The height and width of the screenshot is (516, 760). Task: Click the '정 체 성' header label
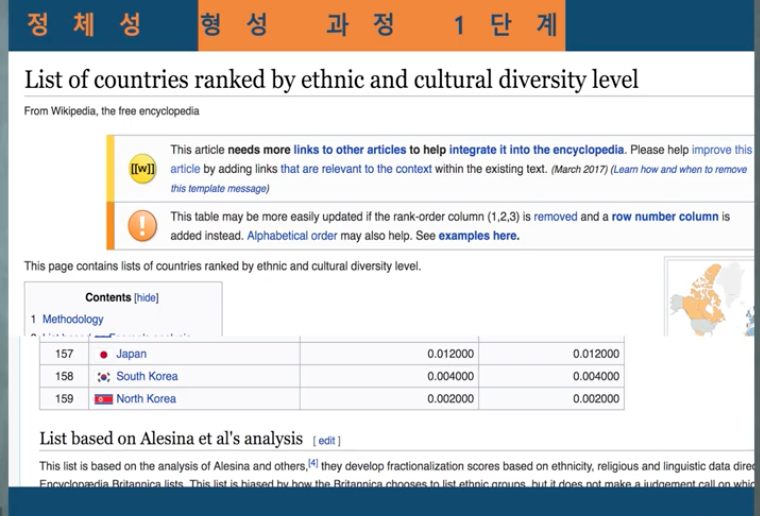(84, 25)
